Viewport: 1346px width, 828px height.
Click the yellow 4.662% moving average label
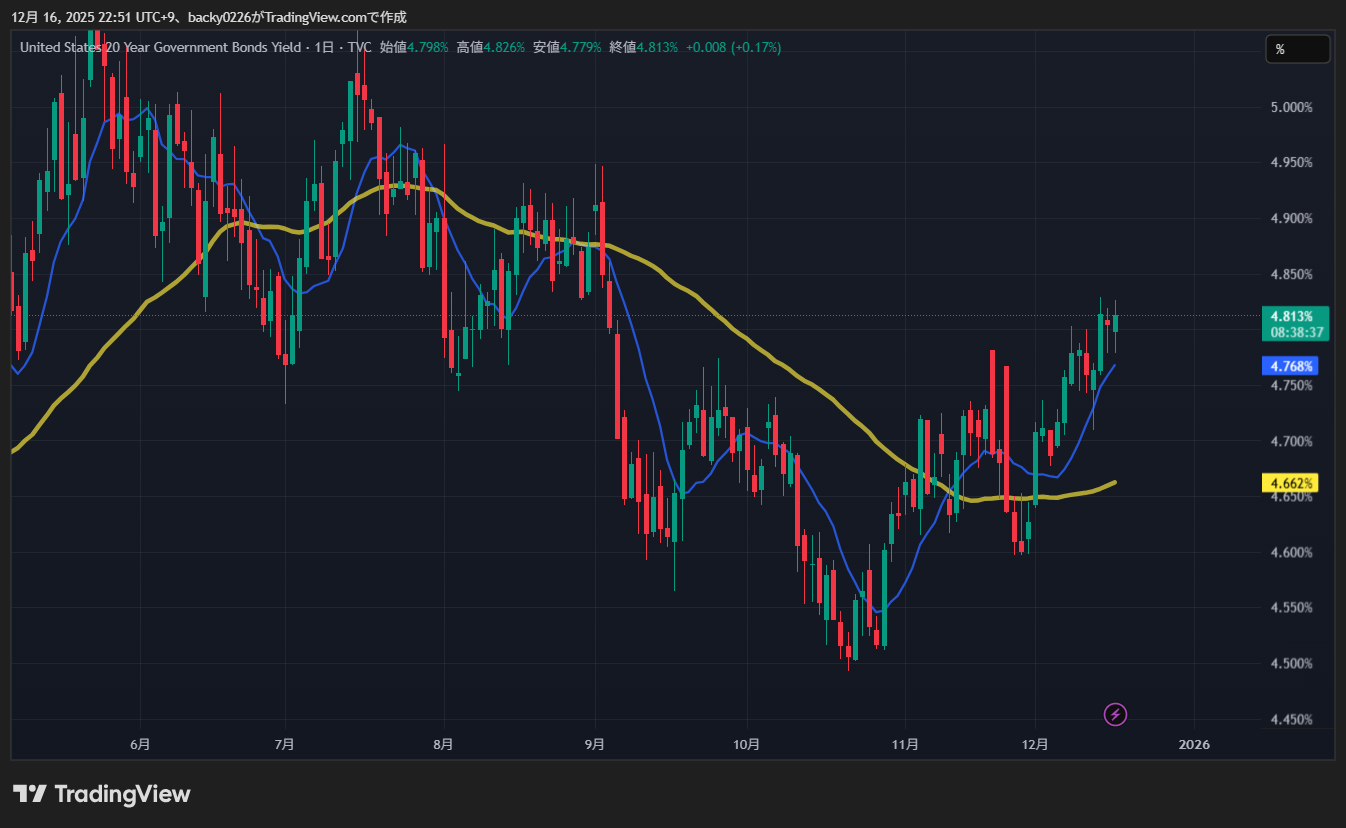1291,483
